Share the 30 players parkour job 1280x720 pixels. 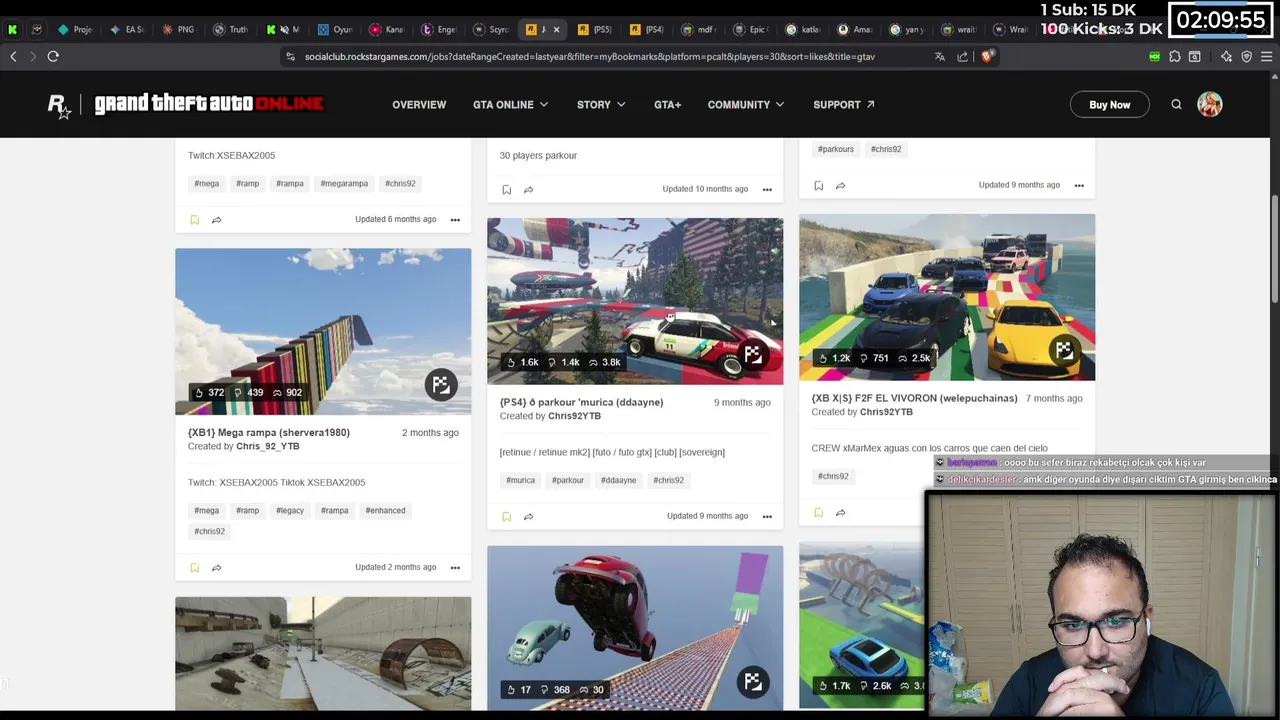click(x=528, y=190)
